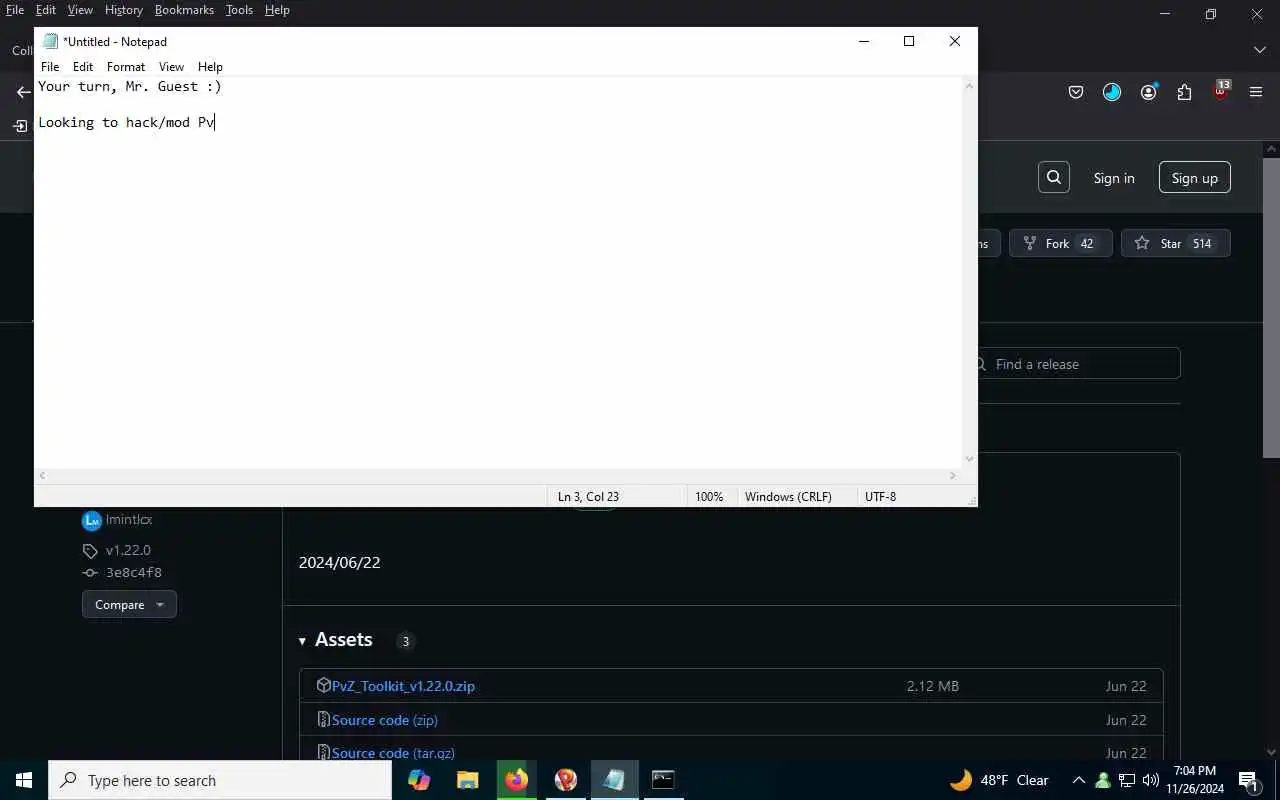Open the Firefox list all tabs chevron
This screenshot has width=1280, height=800.
(1259, 50)
